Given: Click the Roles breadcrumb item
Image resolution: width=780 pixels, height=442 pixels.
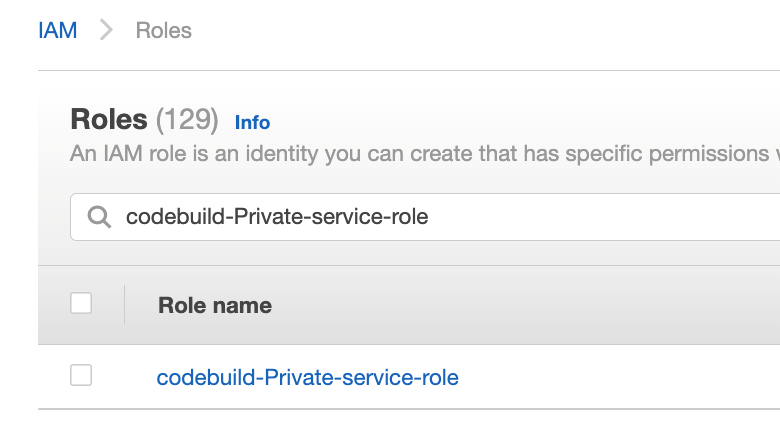Looking at the screenshot, I should tap(164, 30).
